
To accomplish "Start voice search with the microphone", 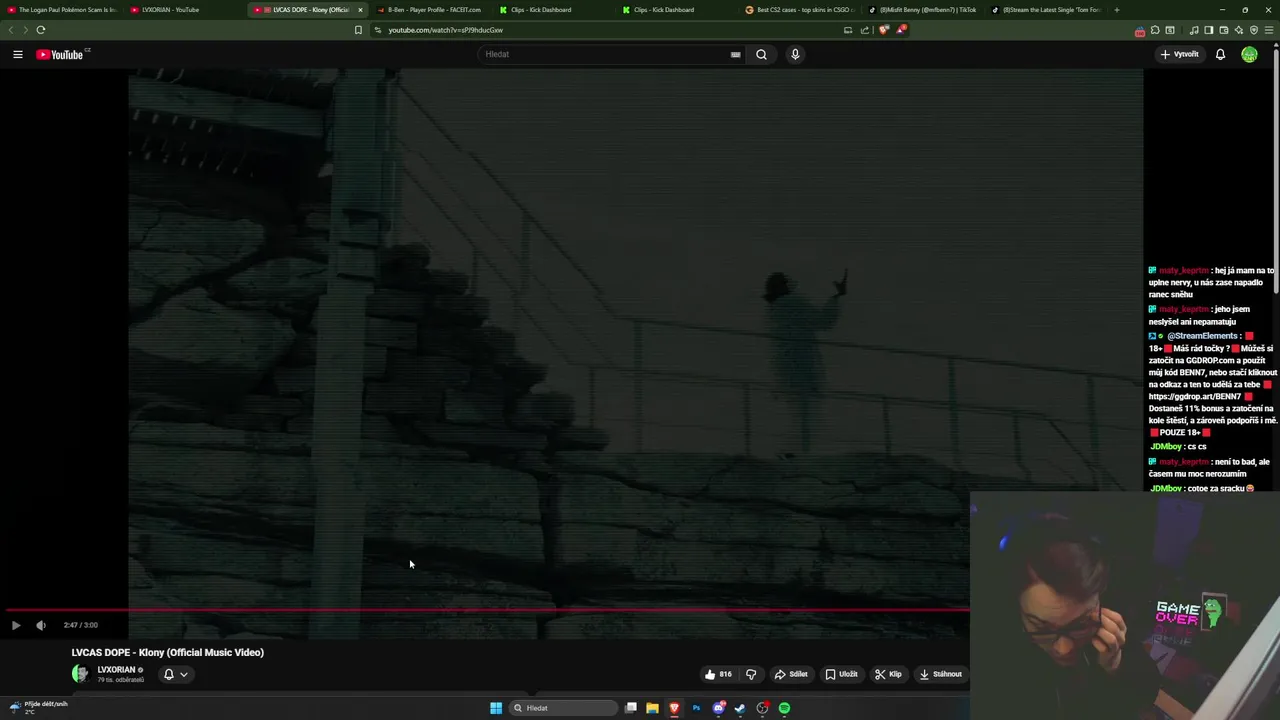I will [795, 54].
